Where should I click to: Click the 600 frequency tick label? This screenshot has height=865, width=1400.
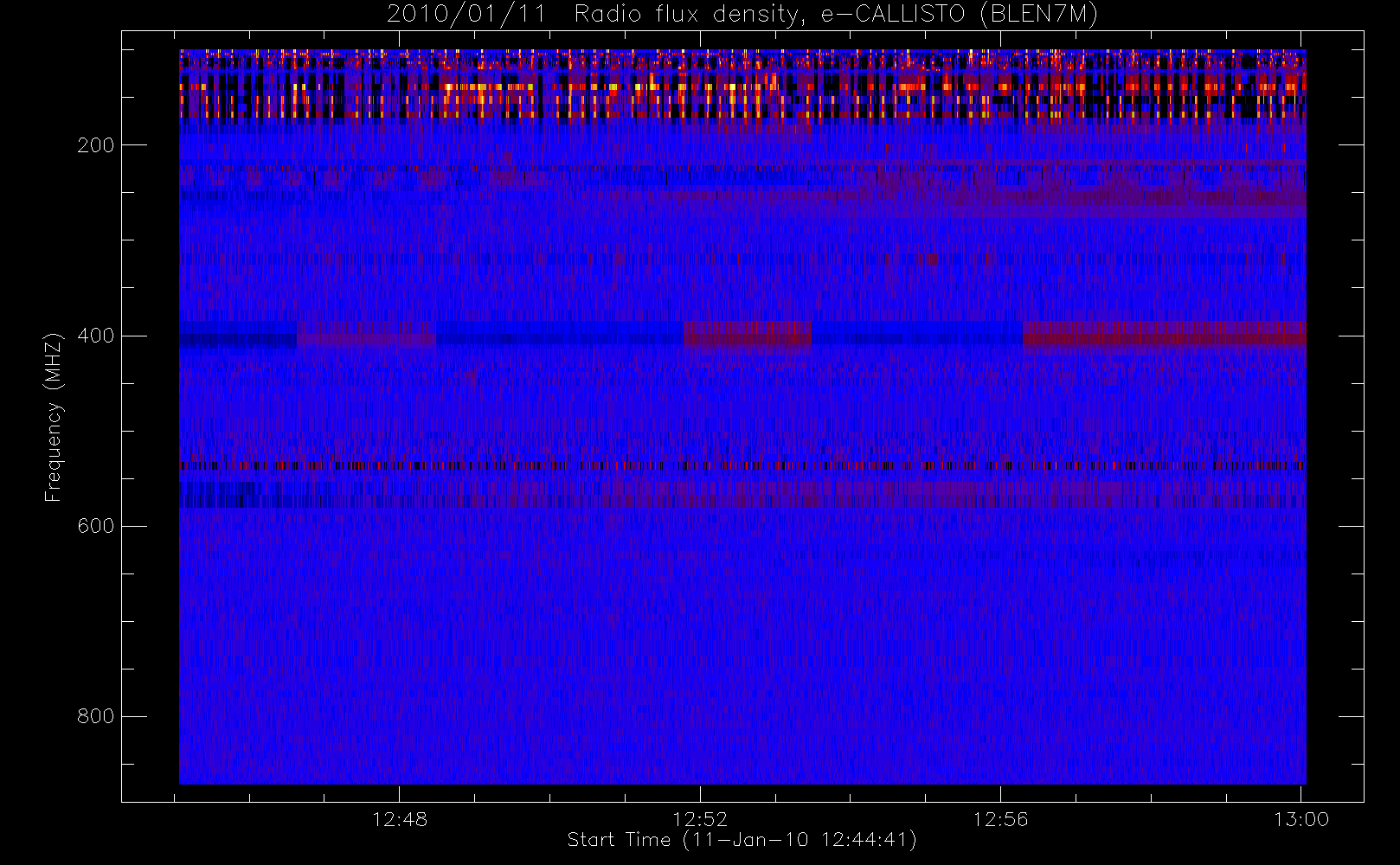(x=95, y=526)
